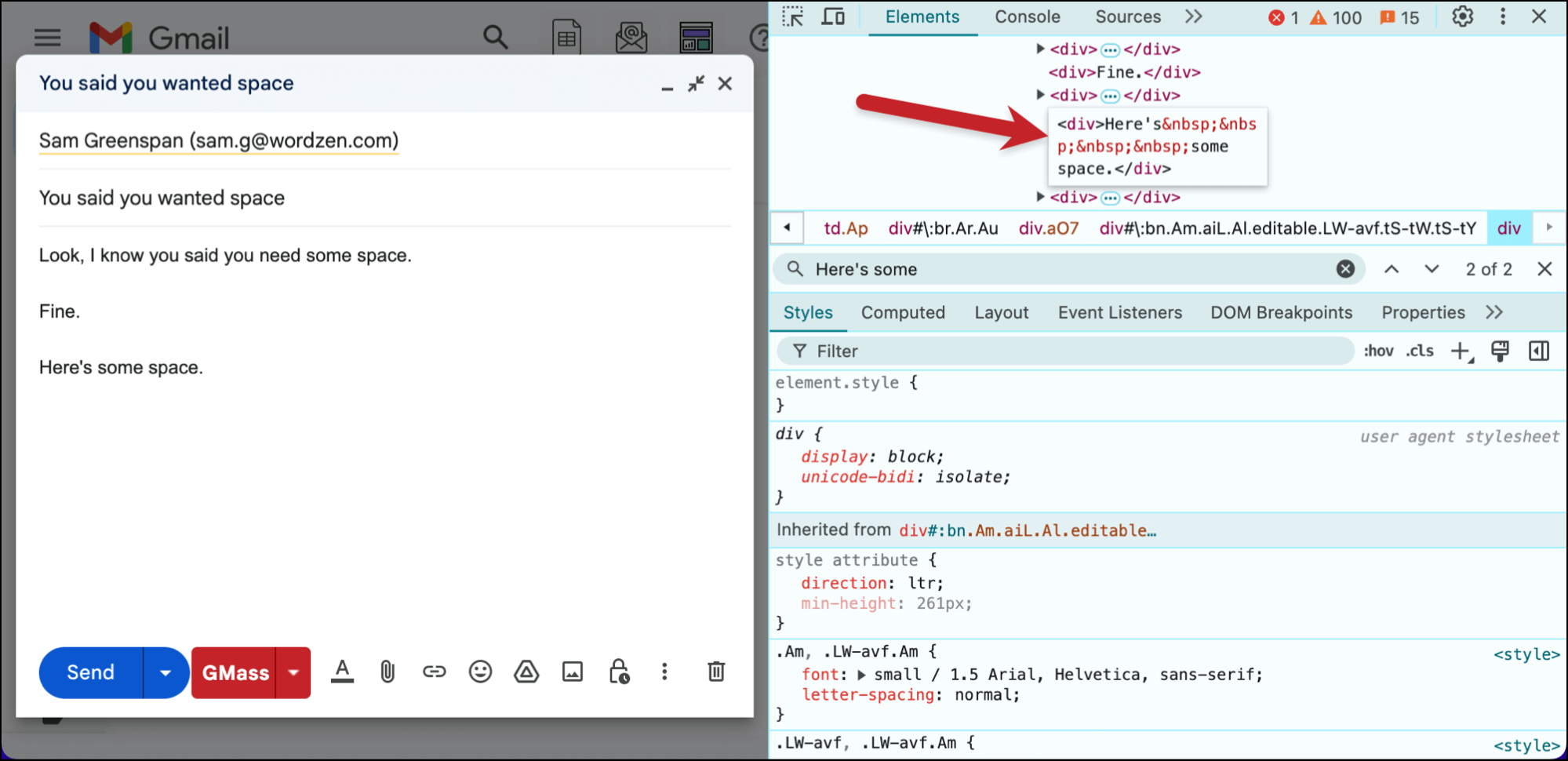Click the issues count 15 badge
This screenshot has width=1568, height=761.
tap(1399, 18)
